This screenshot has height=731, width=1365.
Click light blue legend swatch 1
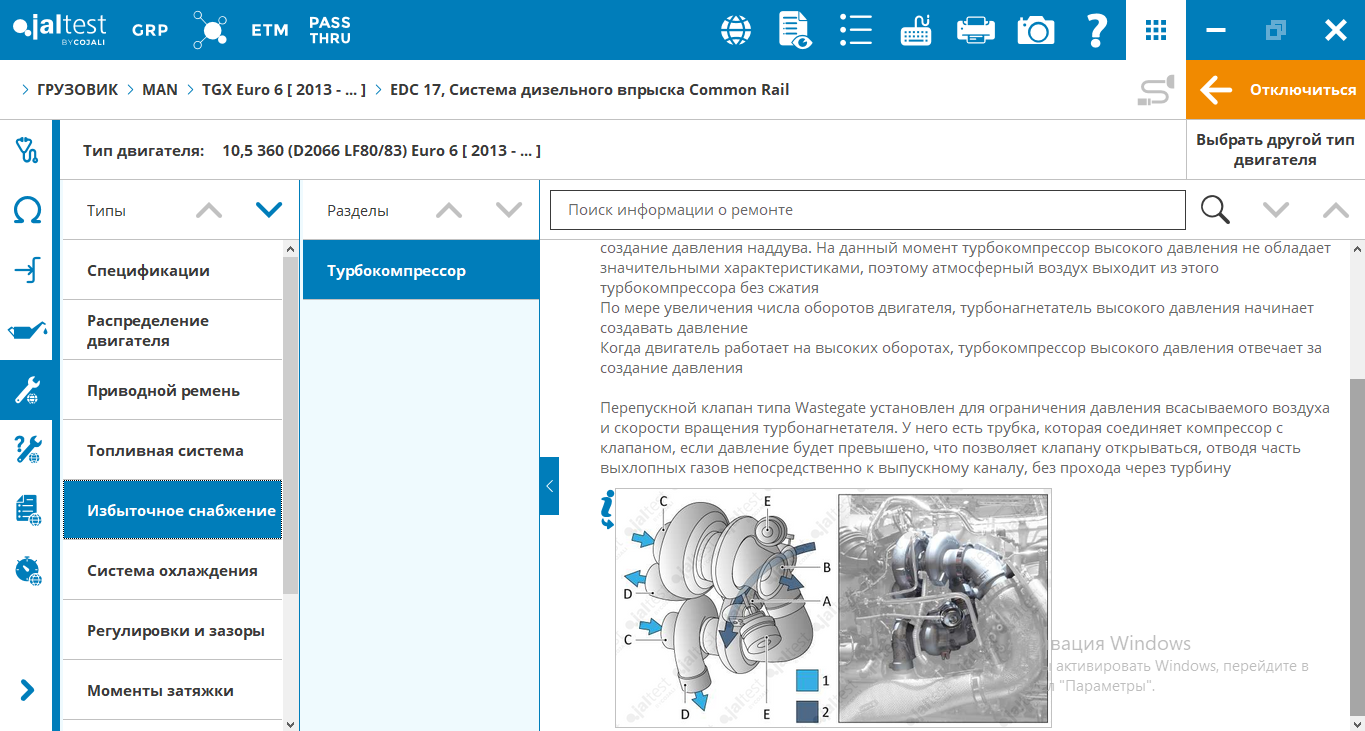tap(807, 681)
